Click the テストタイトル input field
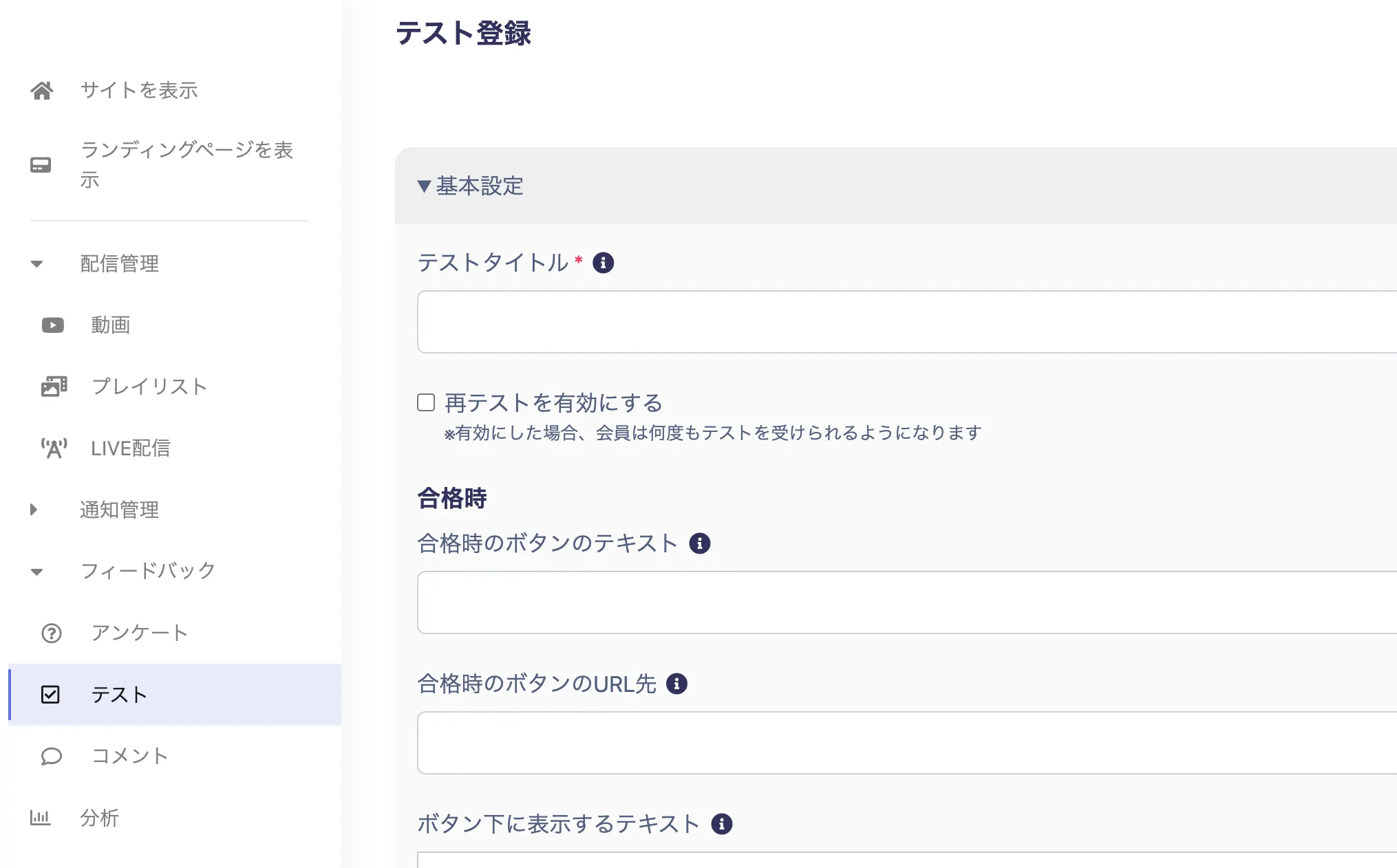The width and height of the screenshot is (1397, 868). [895, 322]
